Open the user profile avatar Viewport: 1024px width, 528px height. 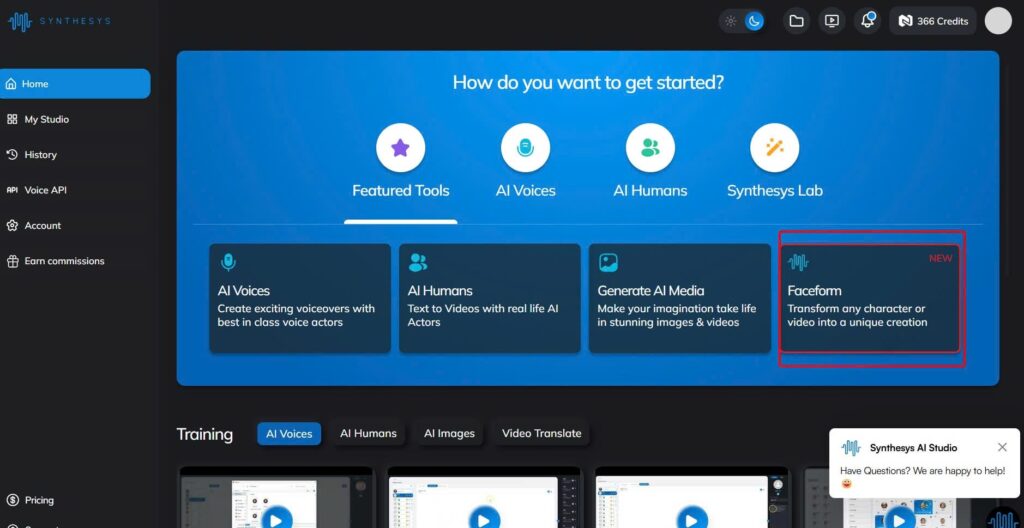point(997,21)
